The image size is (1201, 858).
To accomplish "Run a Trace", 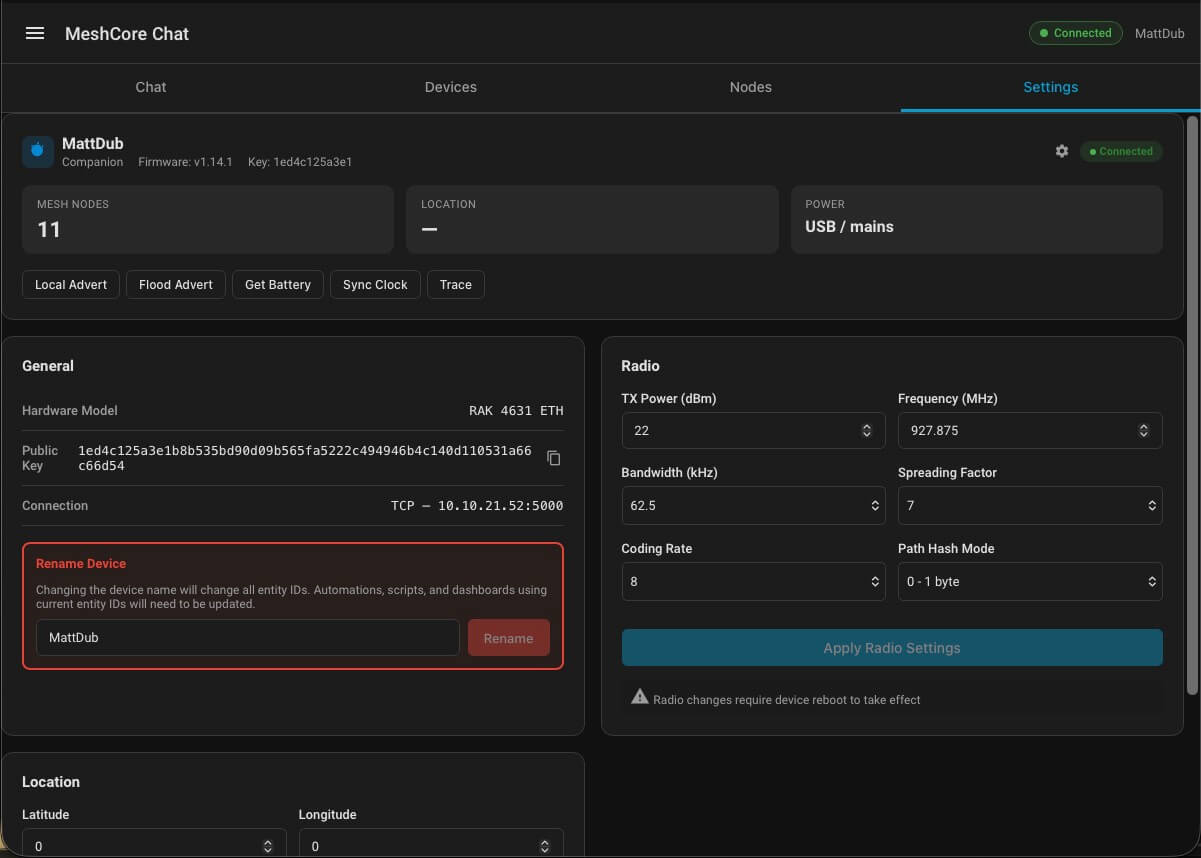I will coord(456,284).
